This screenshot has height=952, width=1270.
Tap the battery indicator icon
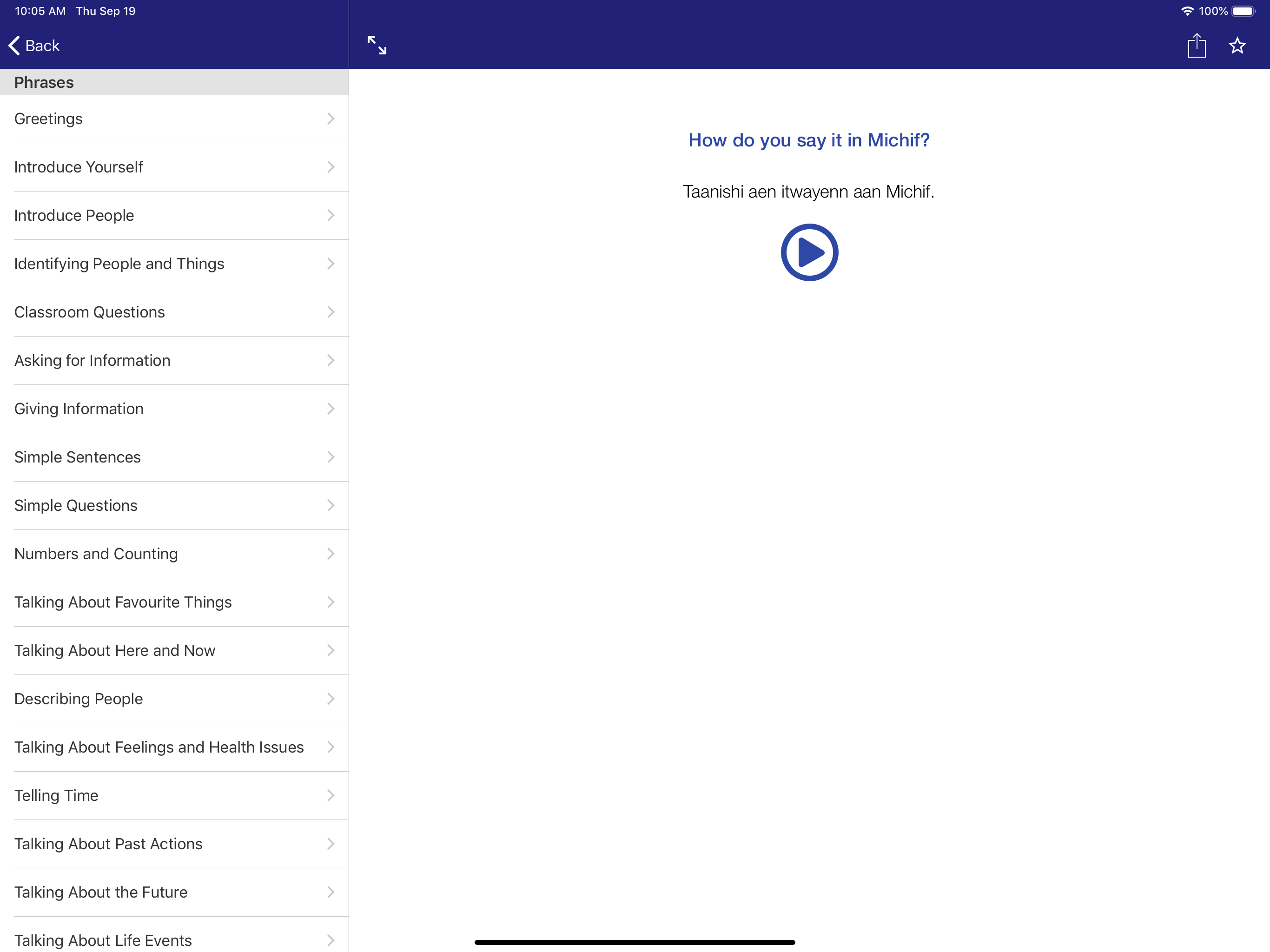pos(1244,11)
